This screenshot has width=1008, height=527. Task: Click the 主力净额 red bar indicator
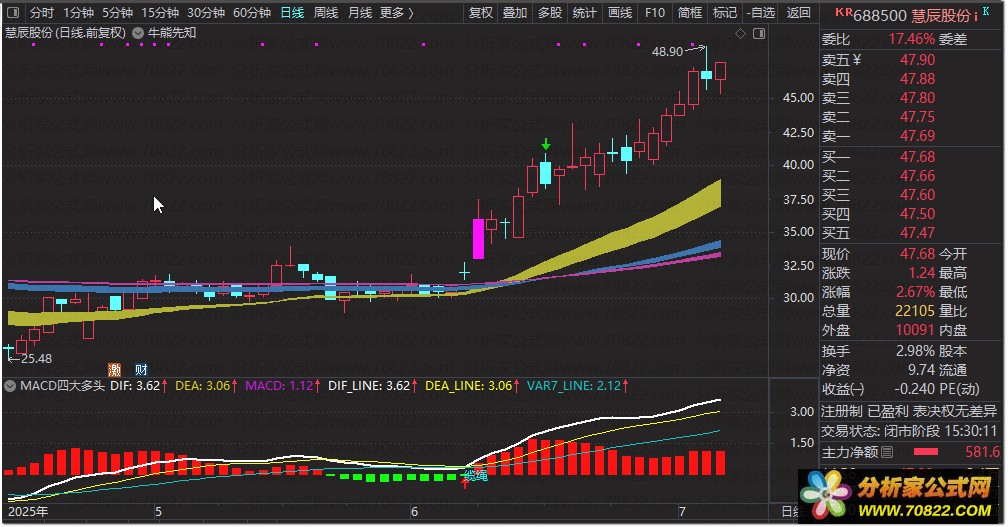point(925,452)
